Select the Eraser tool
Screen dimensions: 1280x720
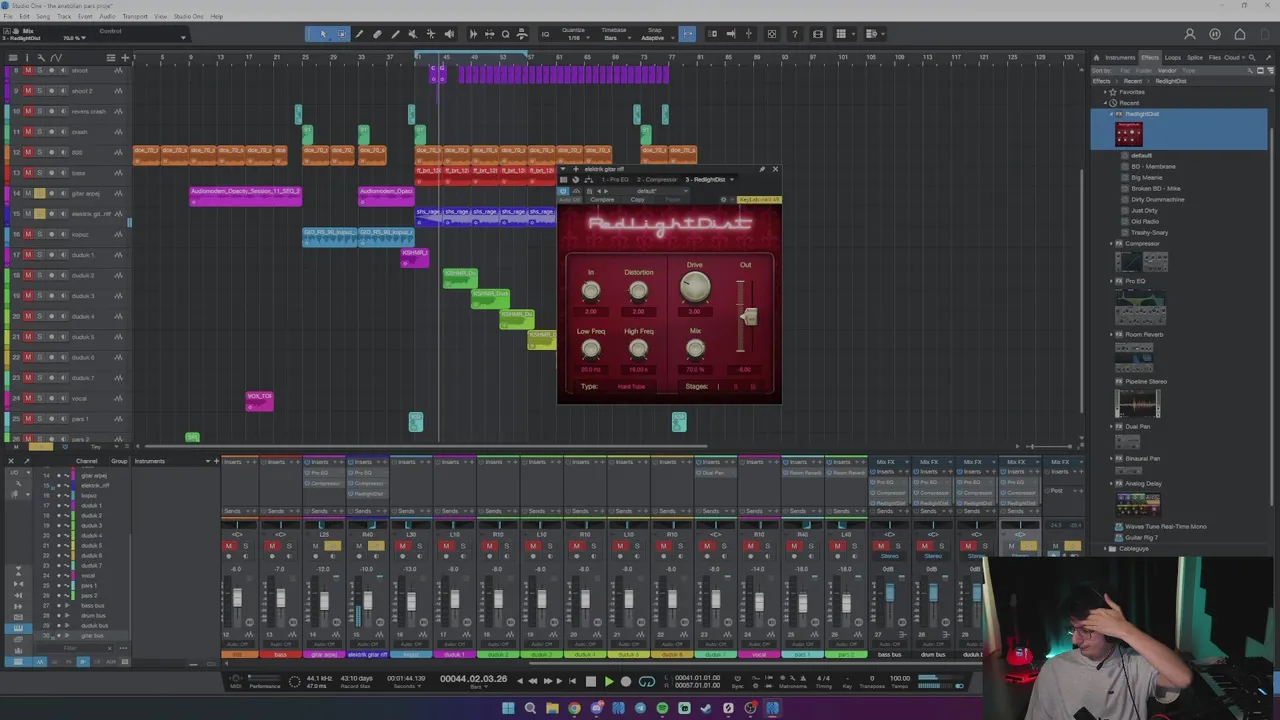tap(377, 34)
